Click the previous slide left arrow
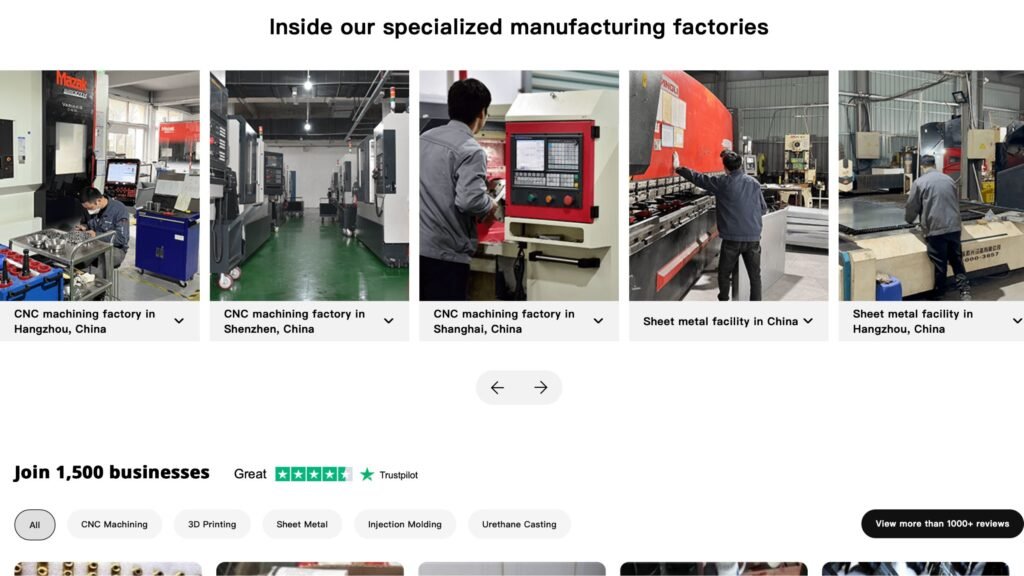 pos(497,388)
